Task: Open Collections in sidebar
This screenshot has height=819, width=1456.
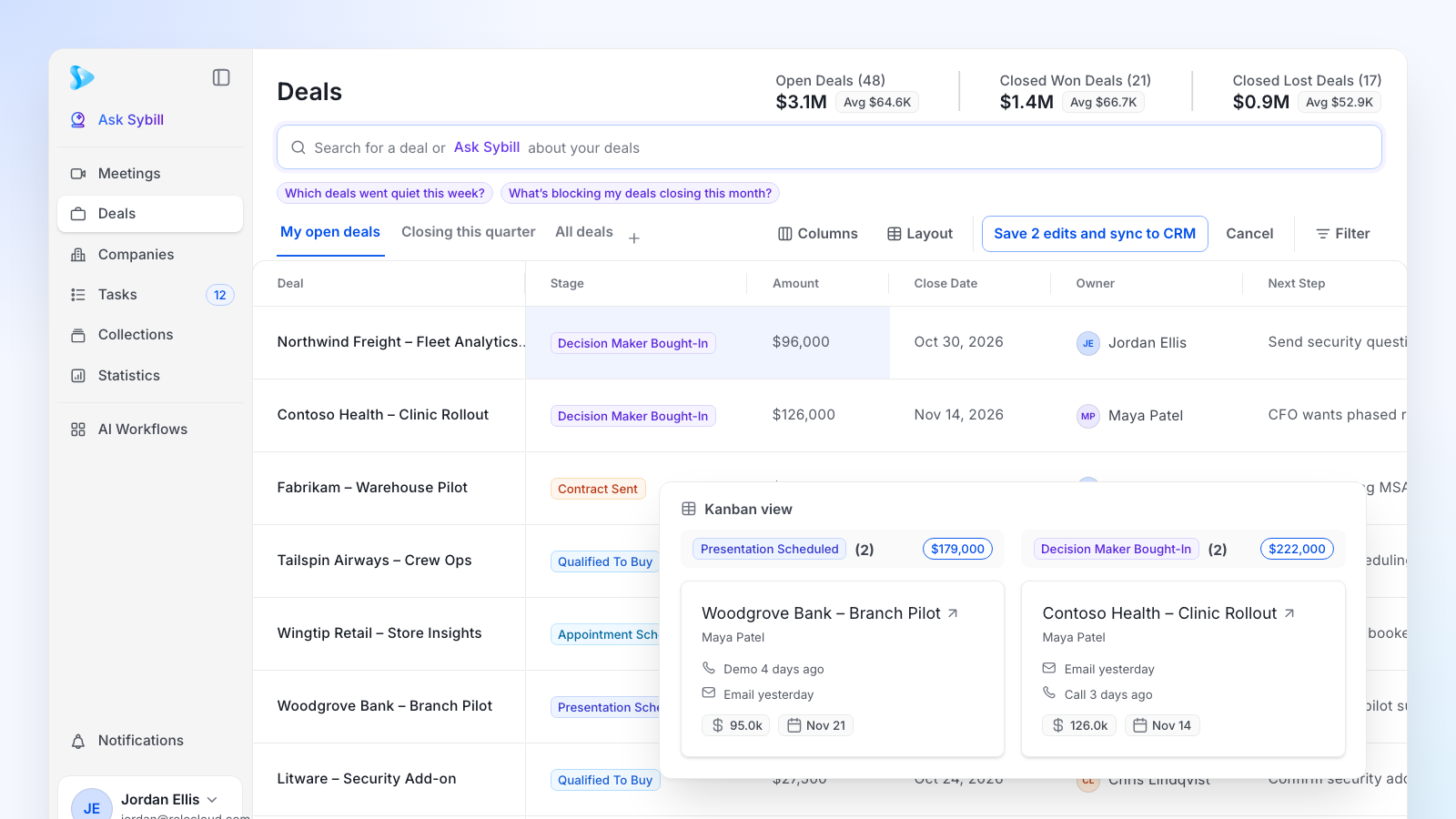Action: [x=150, y=334]
